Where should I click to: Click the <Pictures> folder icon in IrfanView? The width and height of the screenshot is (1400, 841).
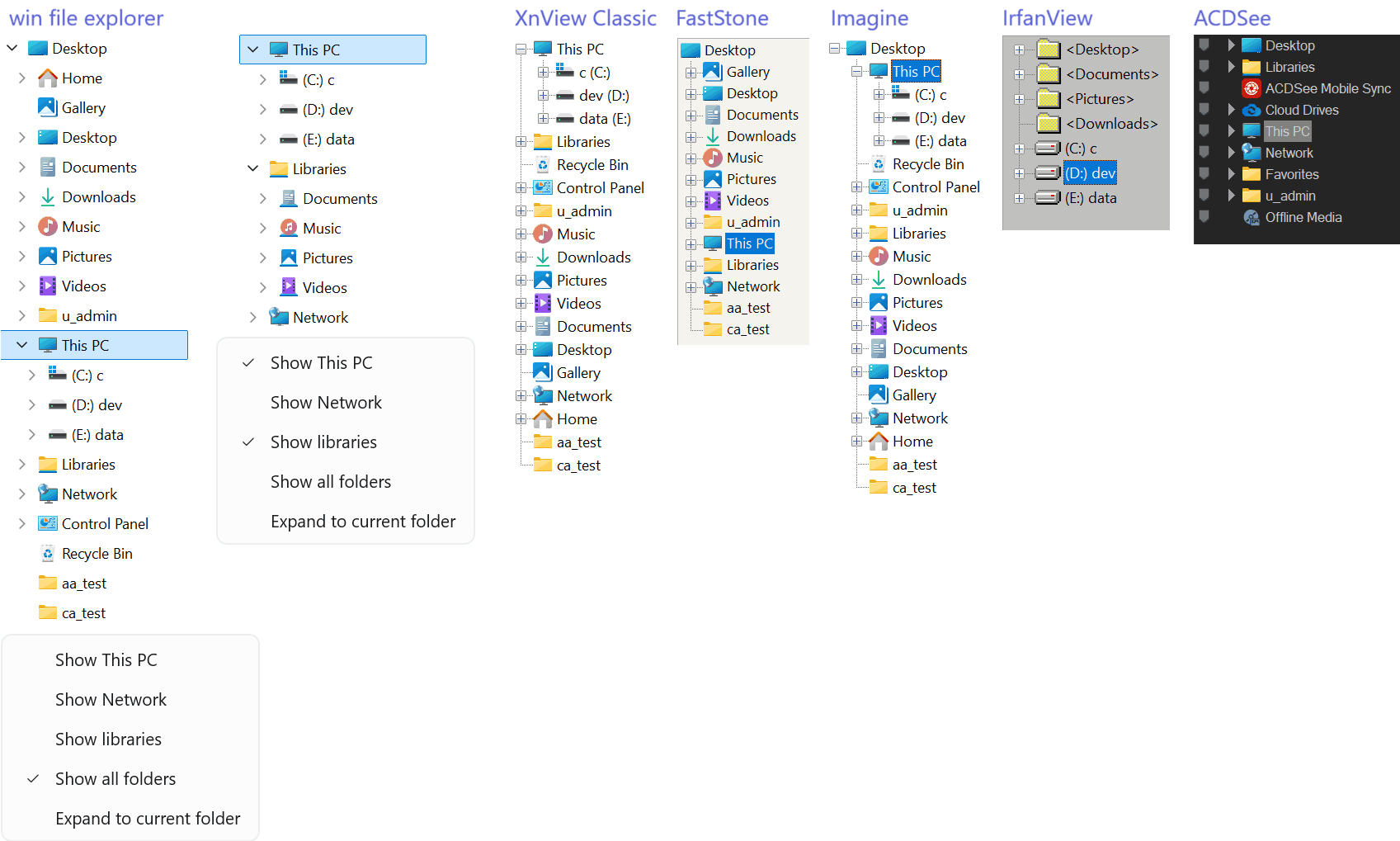[x=1049, y=99]
